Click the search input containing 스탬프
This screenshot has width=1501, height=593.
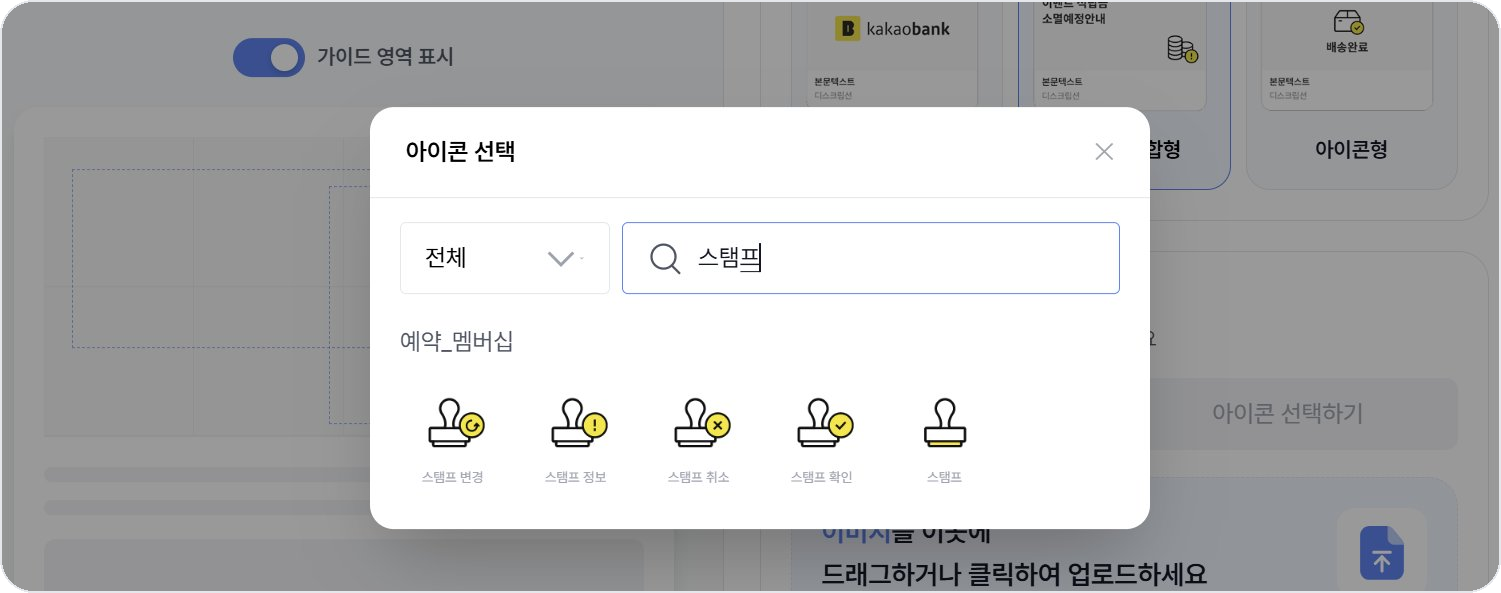870,258
